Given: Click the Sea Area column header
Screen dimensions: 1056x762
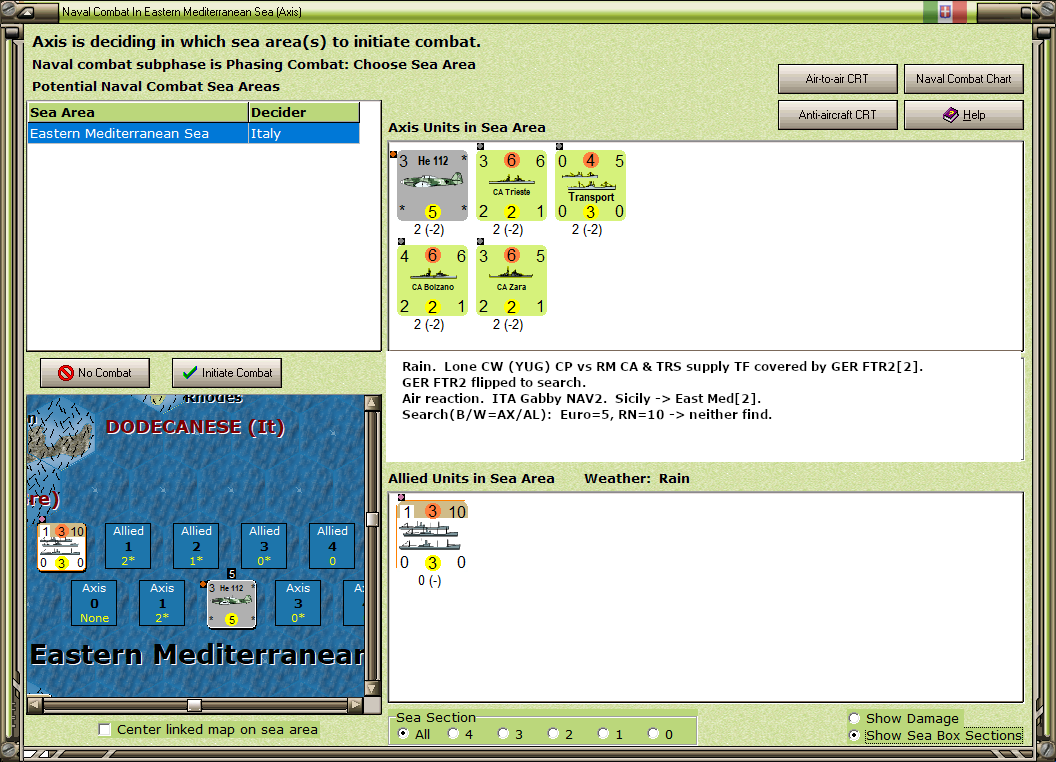Looking at the screenshot, I should (138, 113).
